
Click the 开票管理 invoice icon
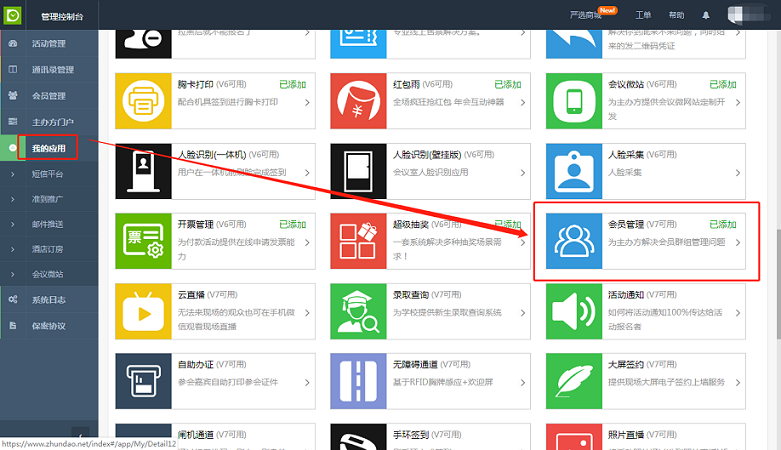(144, 241)
